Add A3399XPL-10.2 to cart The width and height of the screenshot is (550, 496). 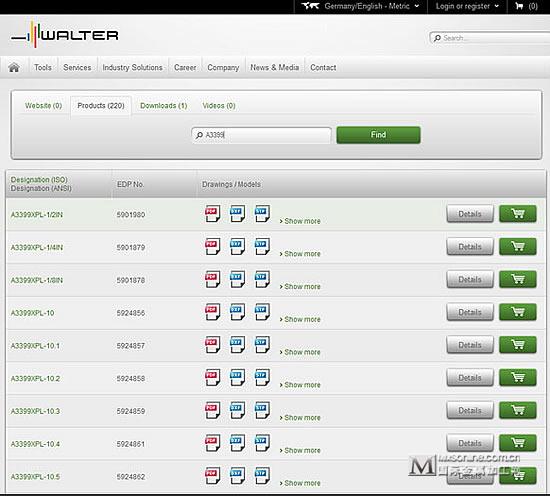point(518,377)
